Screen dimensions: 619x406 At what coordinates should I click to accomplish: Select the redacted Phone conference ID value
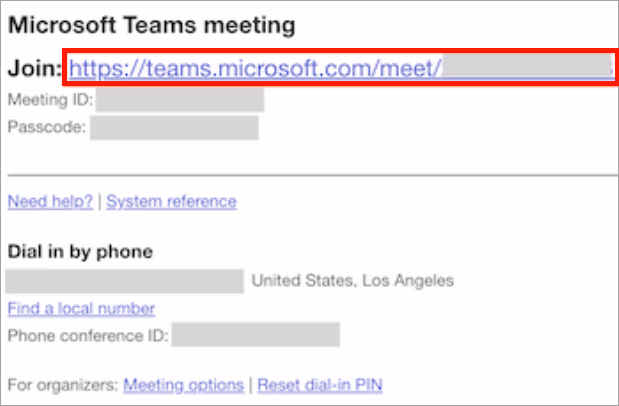(255, 334)
